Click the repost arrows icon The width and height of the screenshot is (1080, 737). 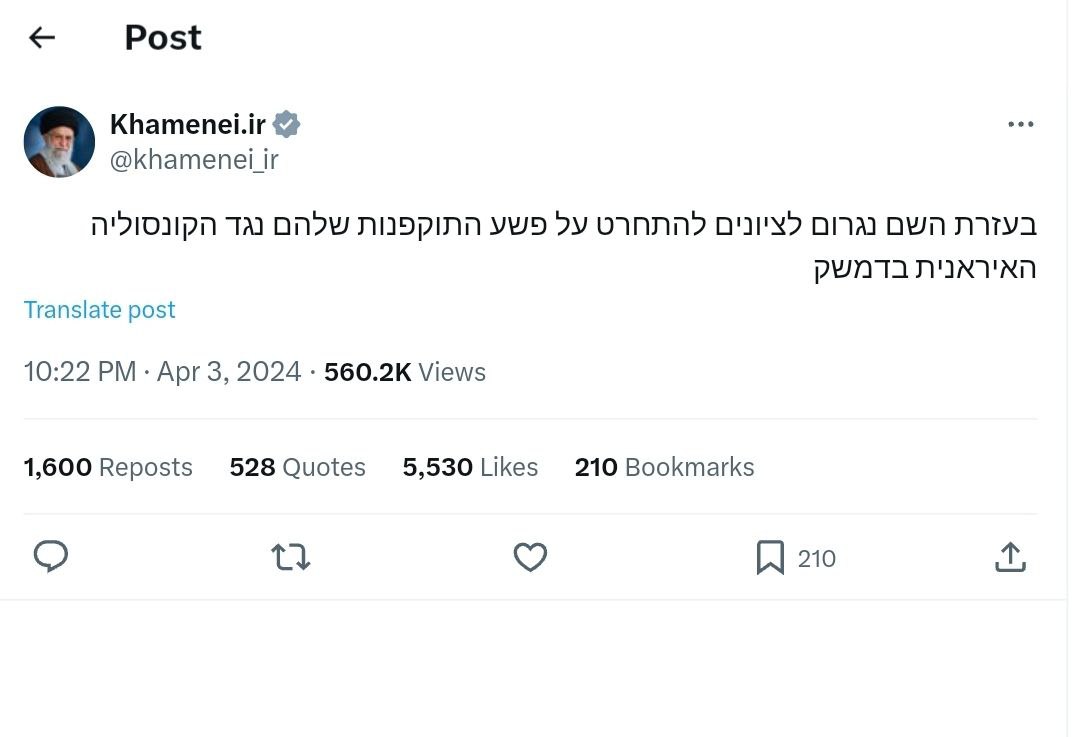tap(291, 557)
